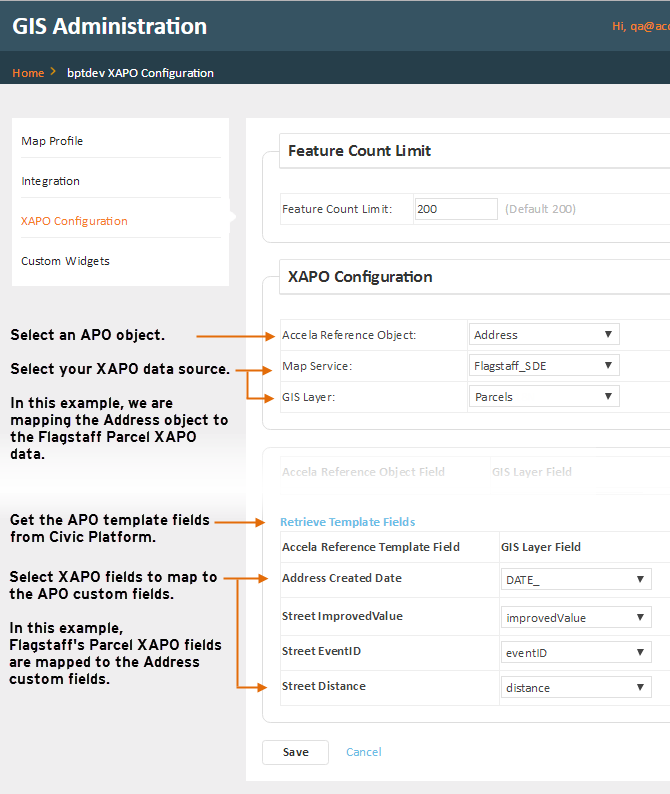Open the distance layer field dropdown
Screen dimensions: 670x794
click(x=576, y=688)
